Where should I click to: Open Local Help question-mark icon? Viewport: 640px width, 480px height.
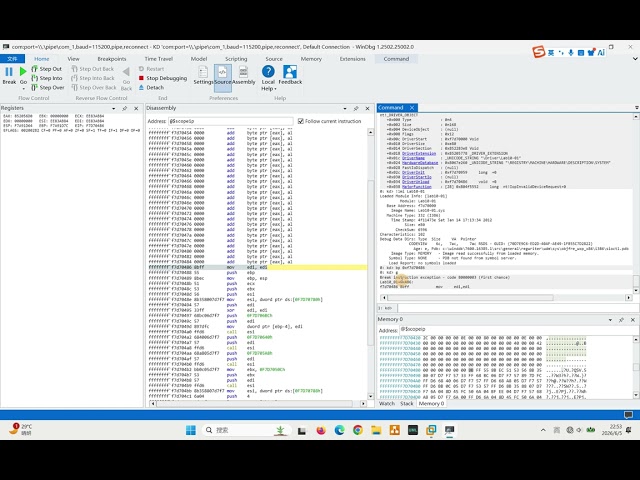tap(268, 71)
